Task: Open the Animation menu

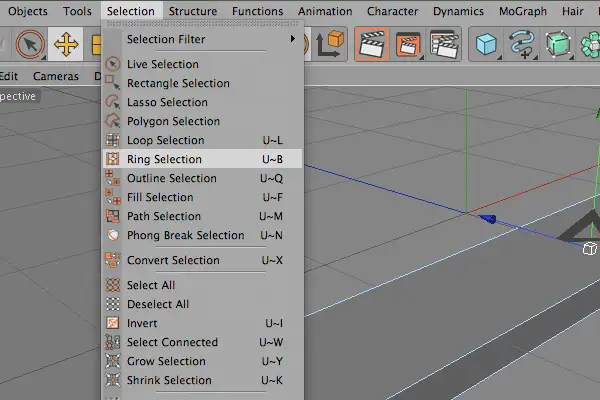Action: pyautogui.click(x=325, y=11)
